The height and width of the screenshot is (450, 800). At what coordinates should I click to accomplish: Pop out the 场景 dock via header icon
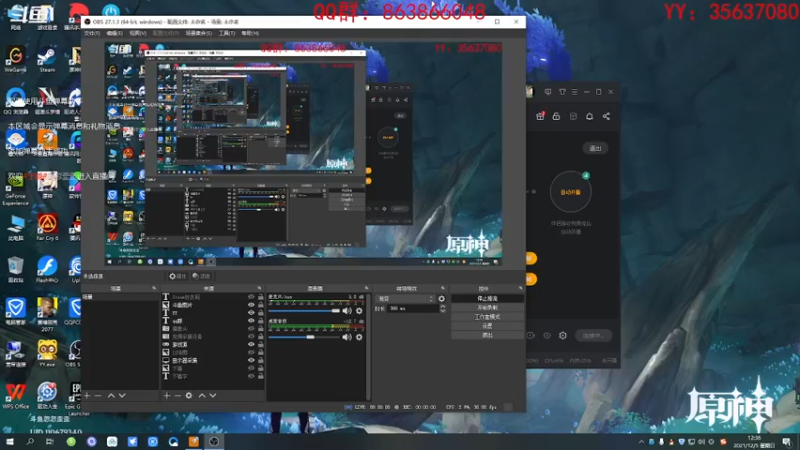(x=155, y=288)
